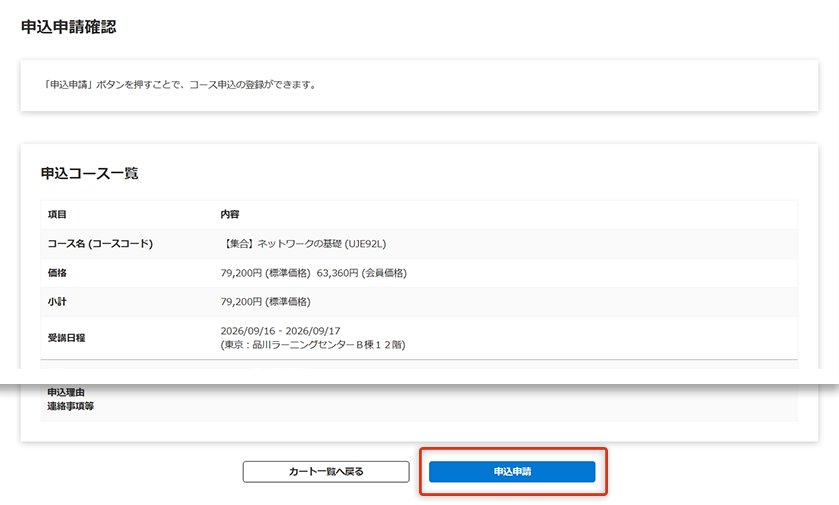
Task: Click the 連絡事項等 label
Action: [71, 406]
